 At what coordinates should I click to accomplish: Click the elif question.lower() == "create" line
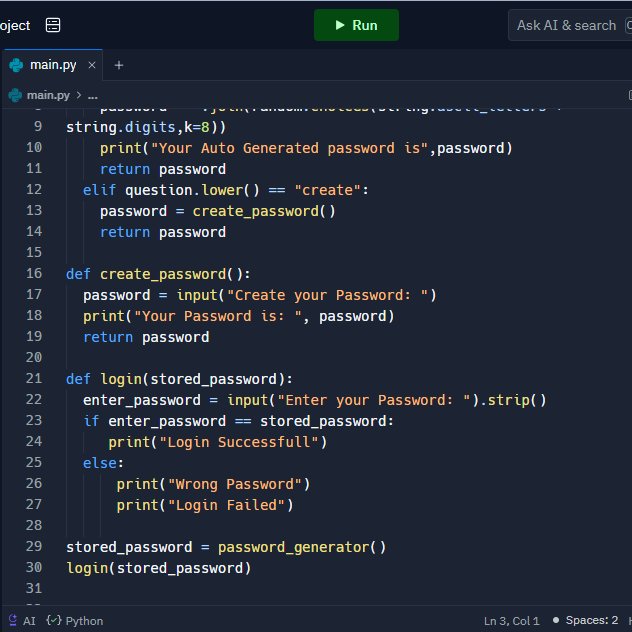point(225,190)
